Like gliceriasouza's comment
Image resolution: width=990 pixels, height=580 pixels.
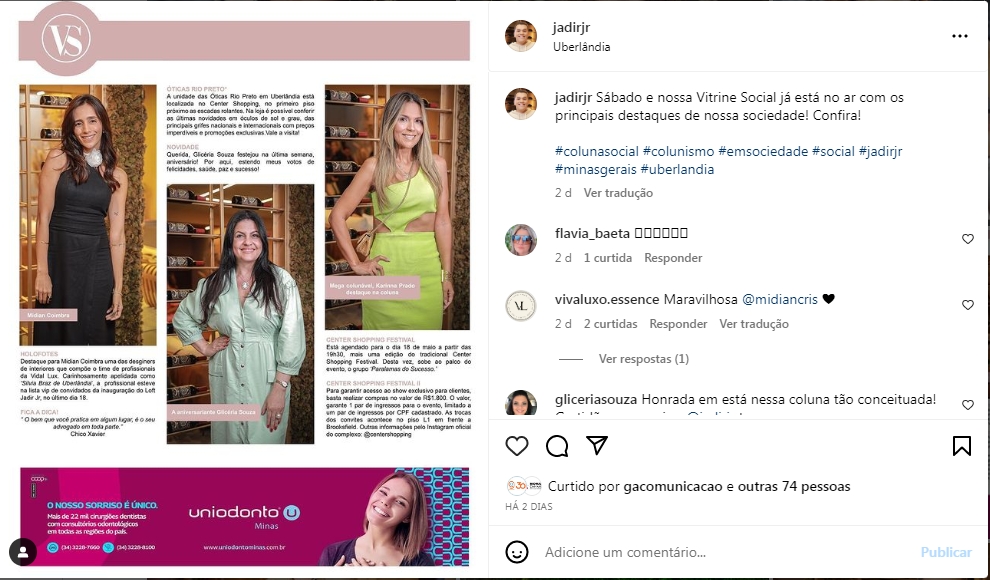967,405
